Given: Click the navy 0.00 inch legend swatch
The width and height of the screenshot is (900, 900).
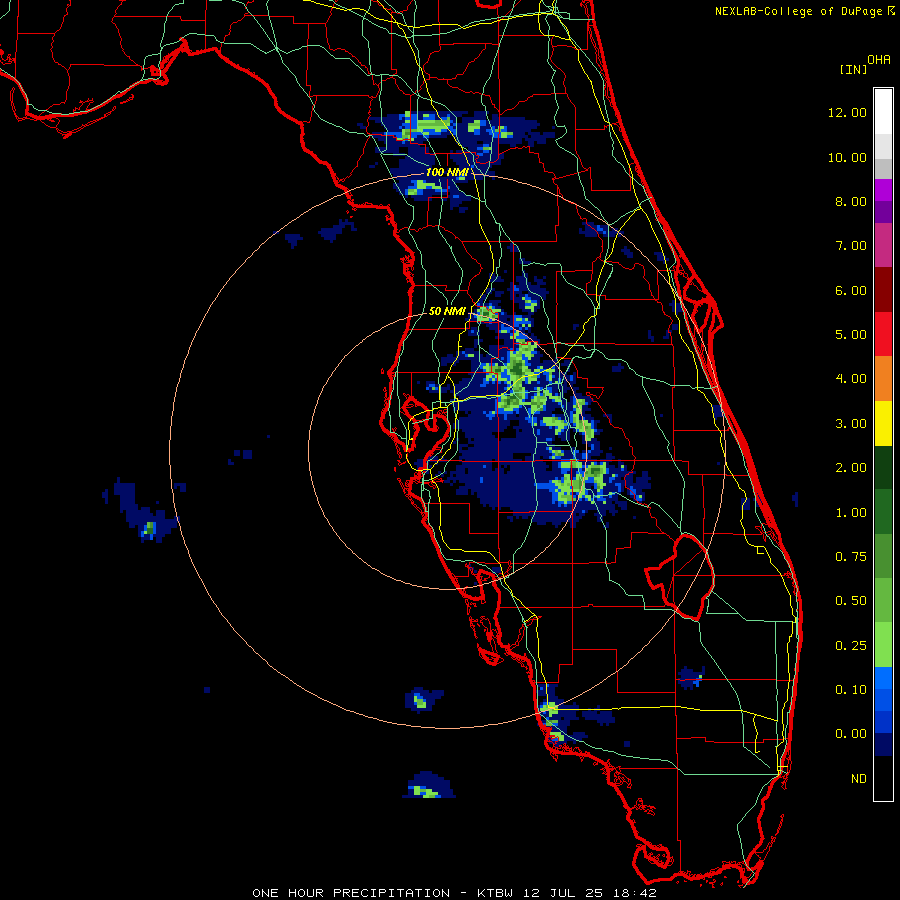Looking at the screenshot, I should 883,744.
